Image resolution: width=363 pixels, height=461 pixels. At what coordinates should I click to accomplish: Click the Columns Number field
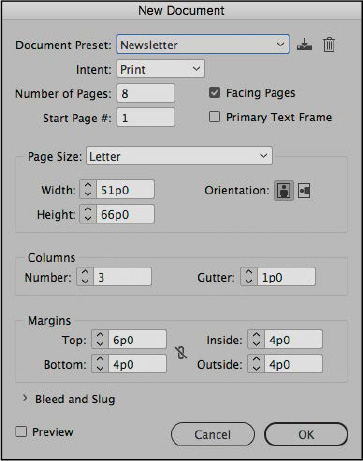122,277
